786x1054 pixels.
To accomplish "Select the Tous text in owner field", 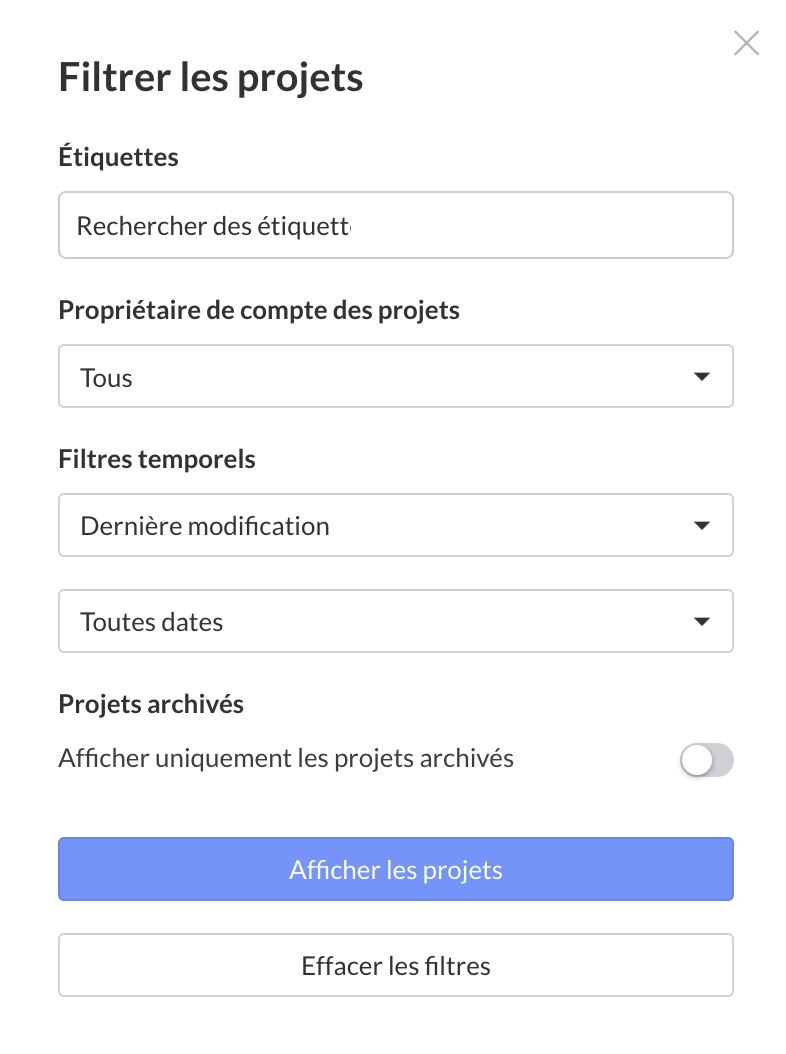I will [x=106, y=378].
